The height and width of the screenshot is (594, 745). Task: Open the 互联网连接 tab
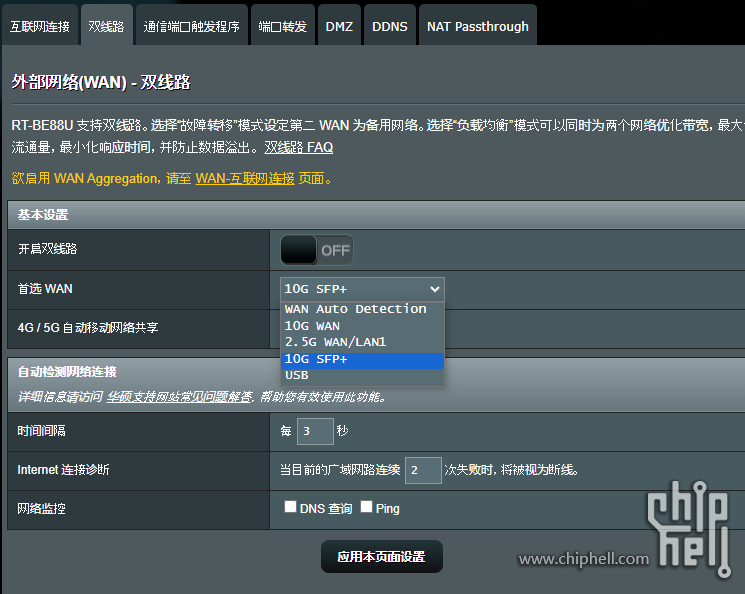[40, 26]
